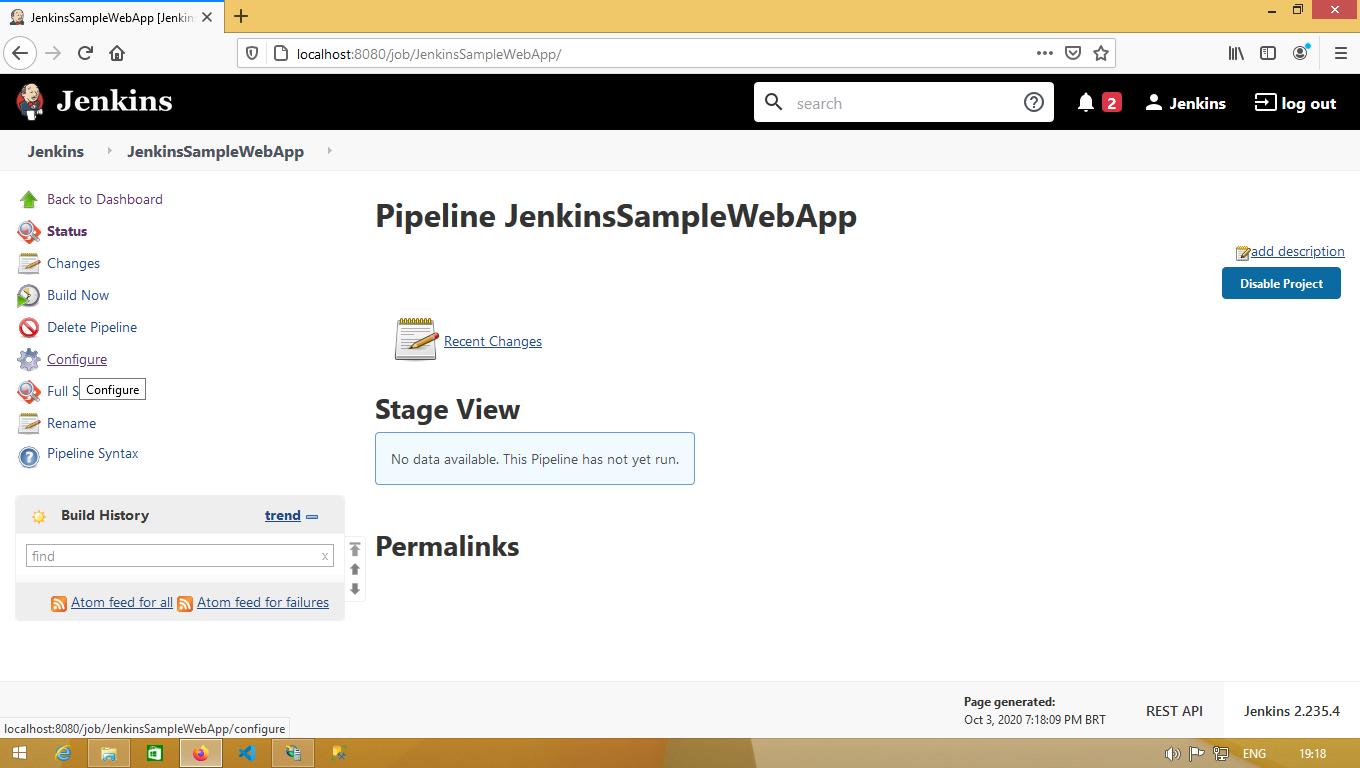Open the notifications bell icon

point(1086,103)
